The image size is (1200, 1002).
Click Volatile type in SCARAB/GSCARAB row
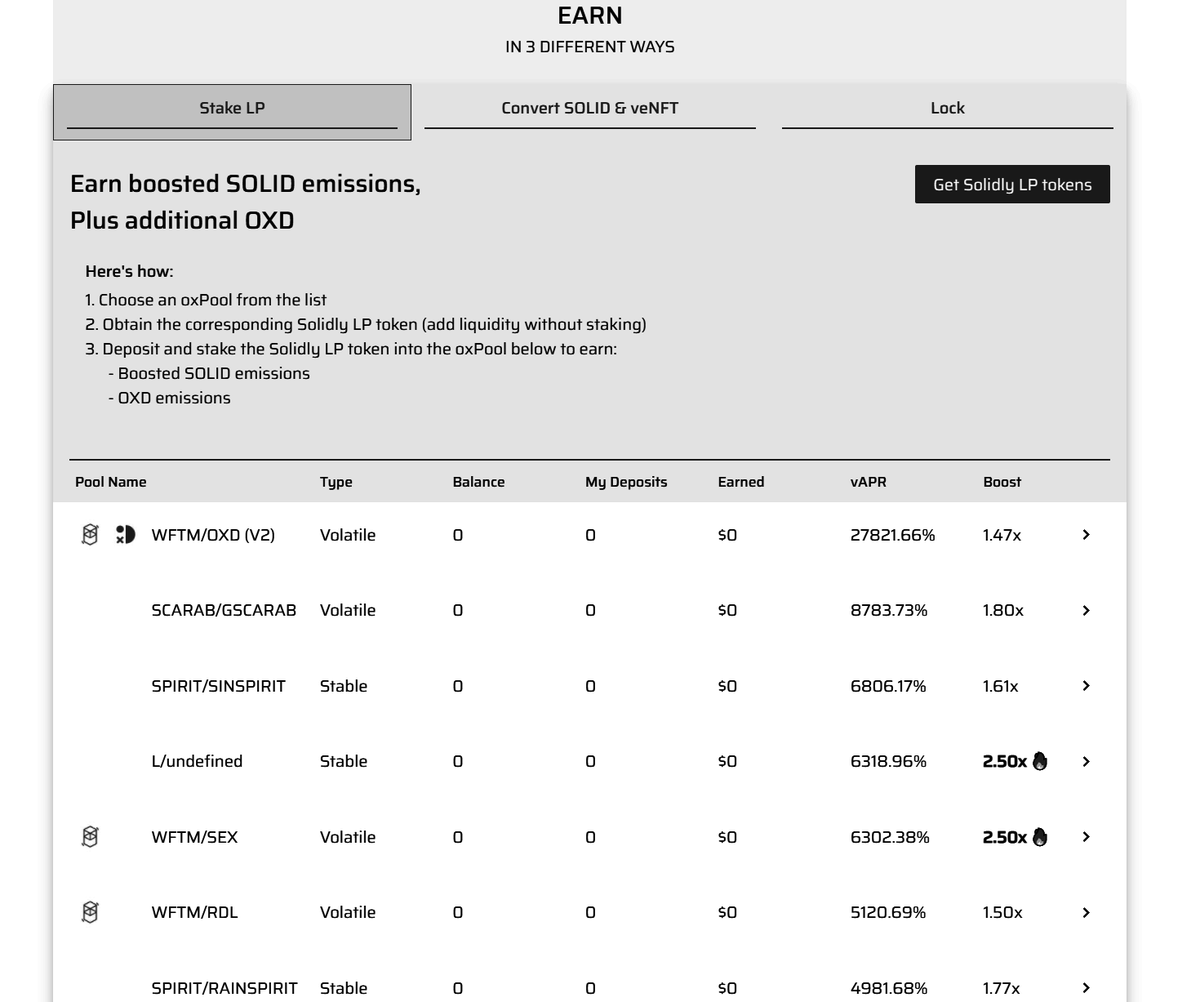348,610
